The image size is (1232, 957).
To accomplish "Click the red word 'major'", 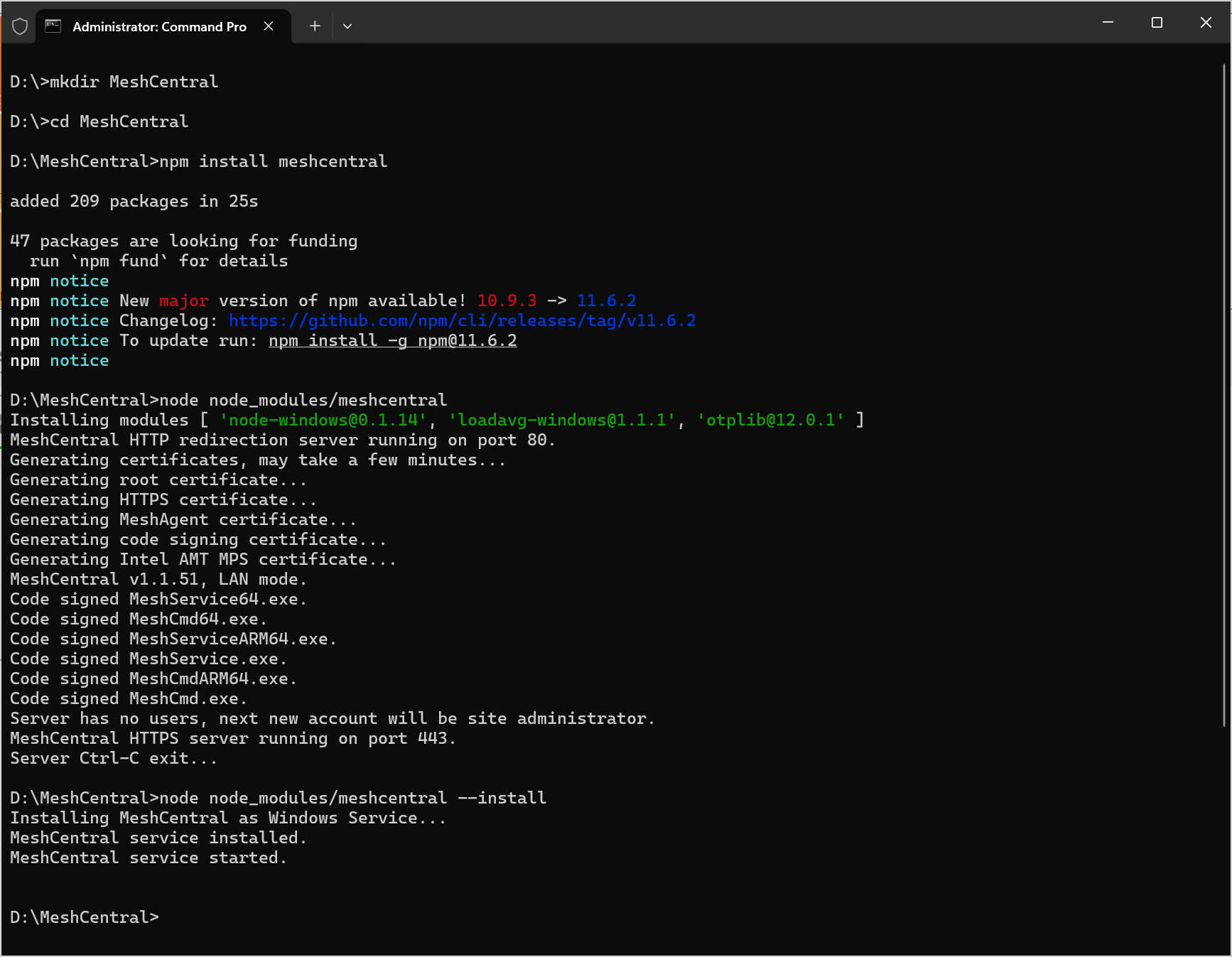I will (184, 301).
